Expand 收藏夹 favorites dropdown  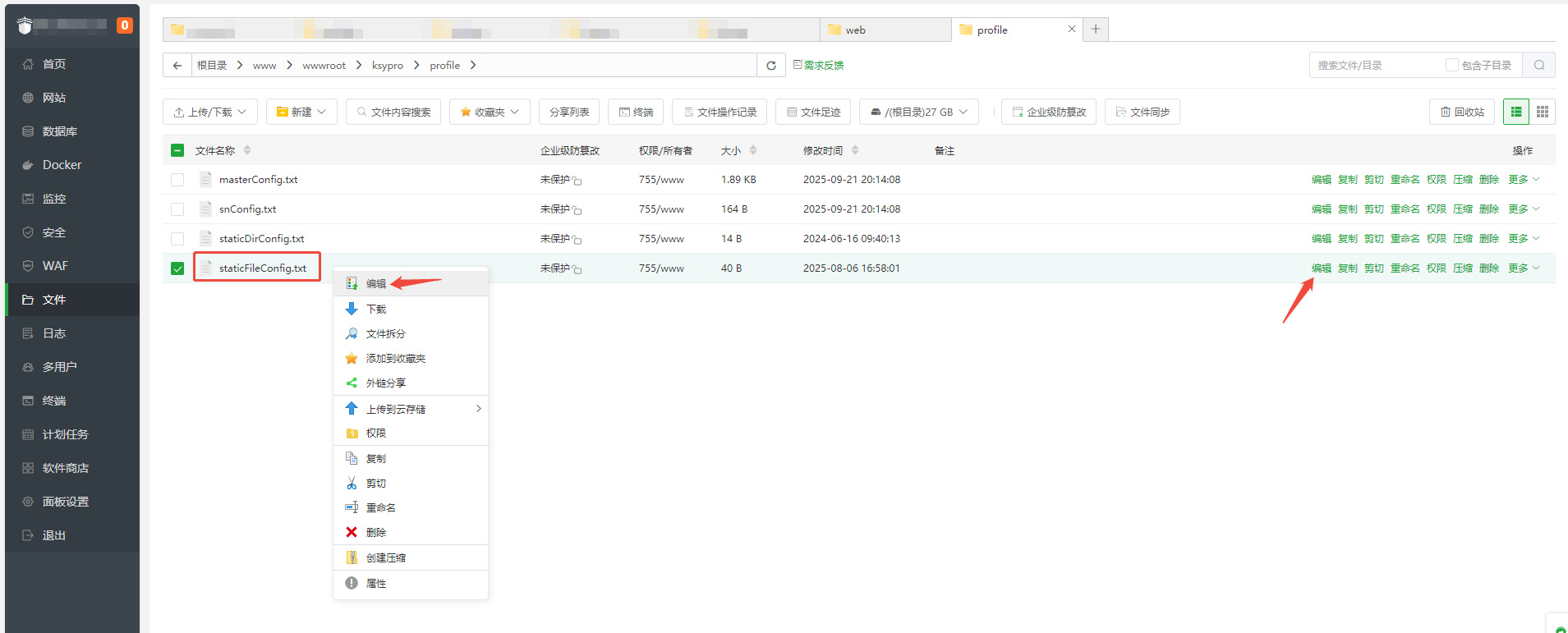click(490, 112)
